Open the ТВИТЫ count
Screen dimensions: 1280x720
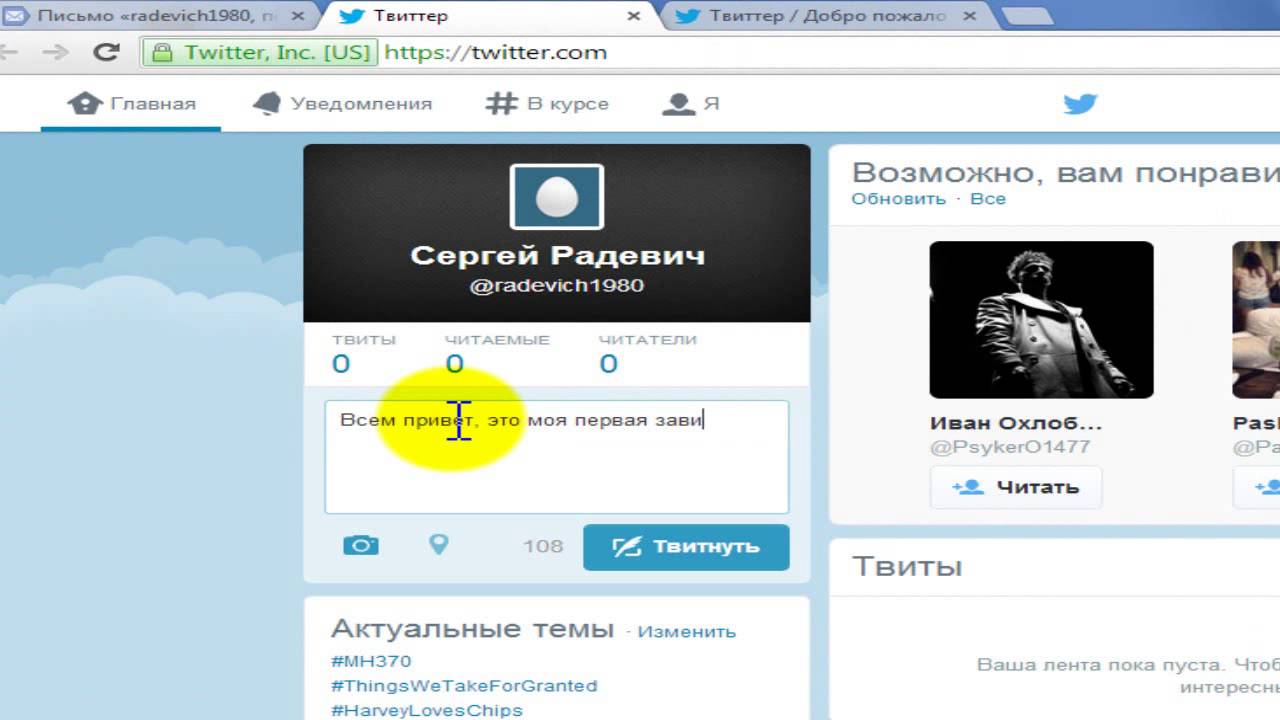(x=364, y=353)
